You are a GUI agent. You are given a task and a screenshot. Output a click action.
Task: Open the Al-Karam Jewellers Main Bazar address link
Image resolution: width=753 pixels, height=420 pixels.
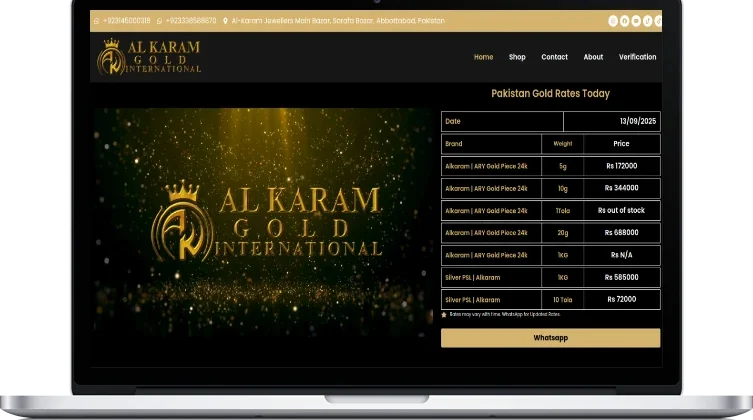coord(338,21)
